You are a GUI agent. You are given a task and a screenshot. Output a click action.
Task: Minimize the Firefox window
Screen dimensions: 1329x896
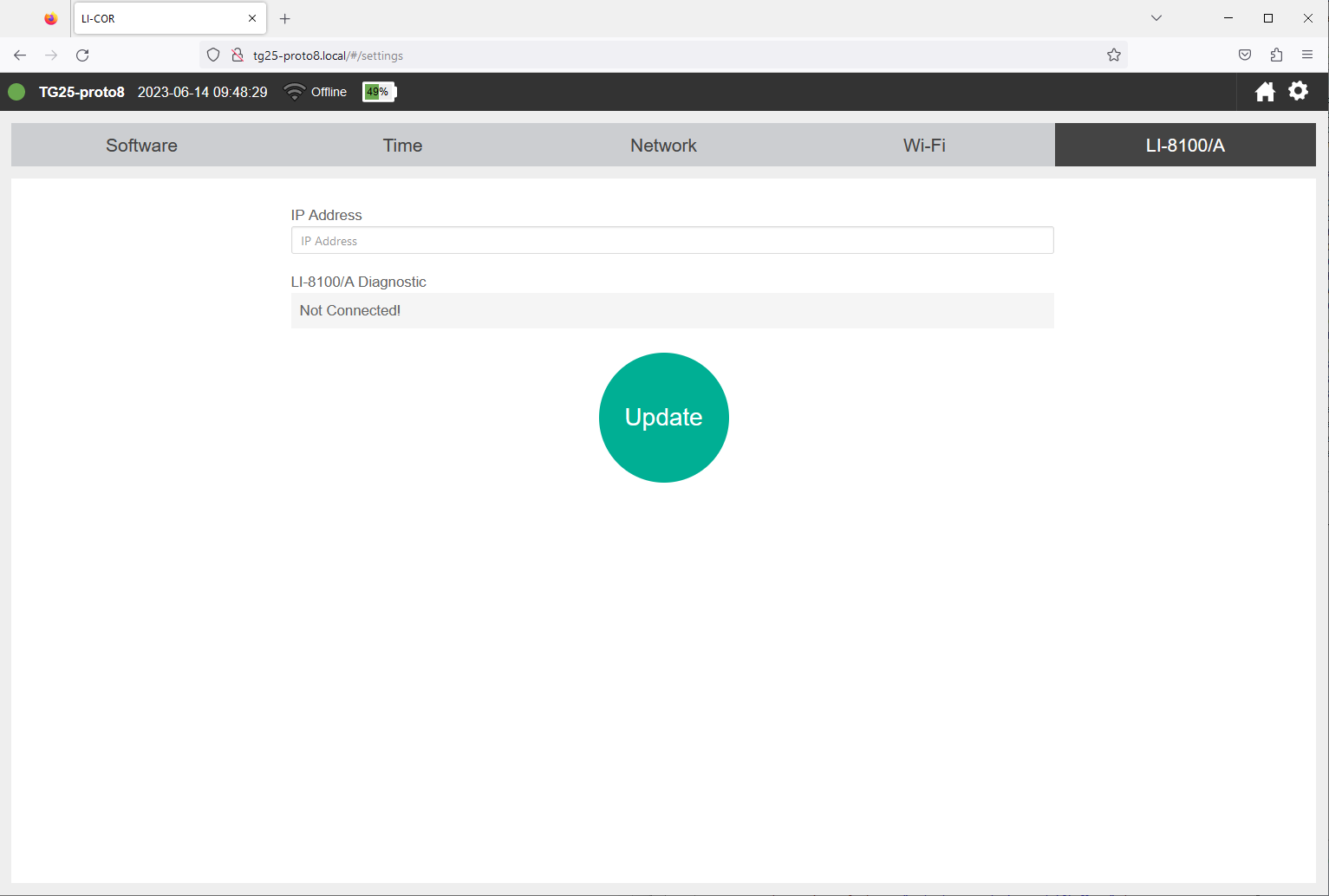coord(1228,18)
